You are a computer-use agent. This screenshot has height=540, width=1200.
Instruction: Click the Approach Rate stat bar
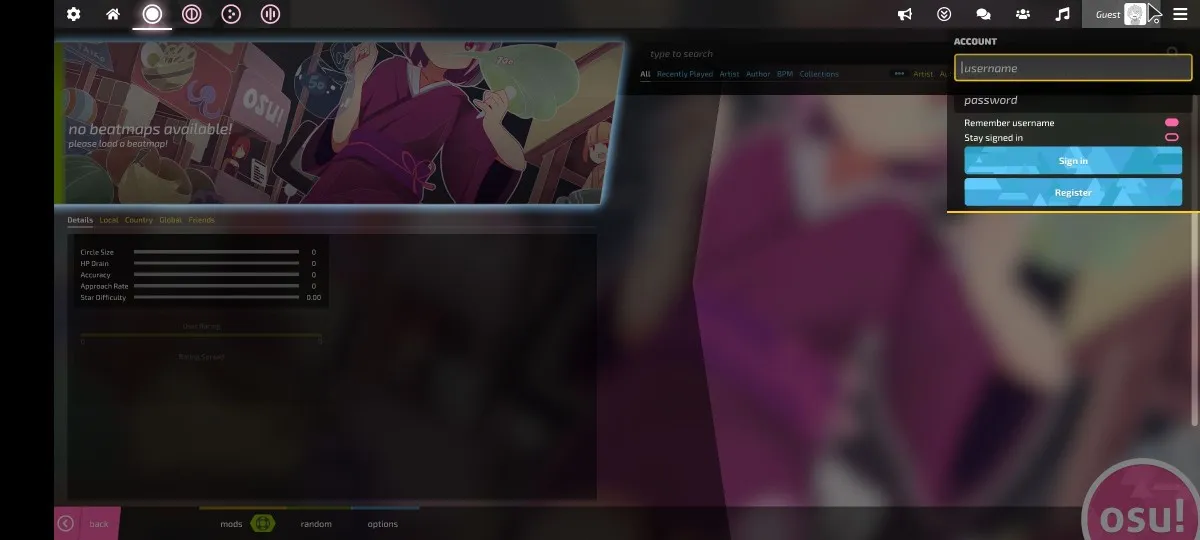click(216, 286)
